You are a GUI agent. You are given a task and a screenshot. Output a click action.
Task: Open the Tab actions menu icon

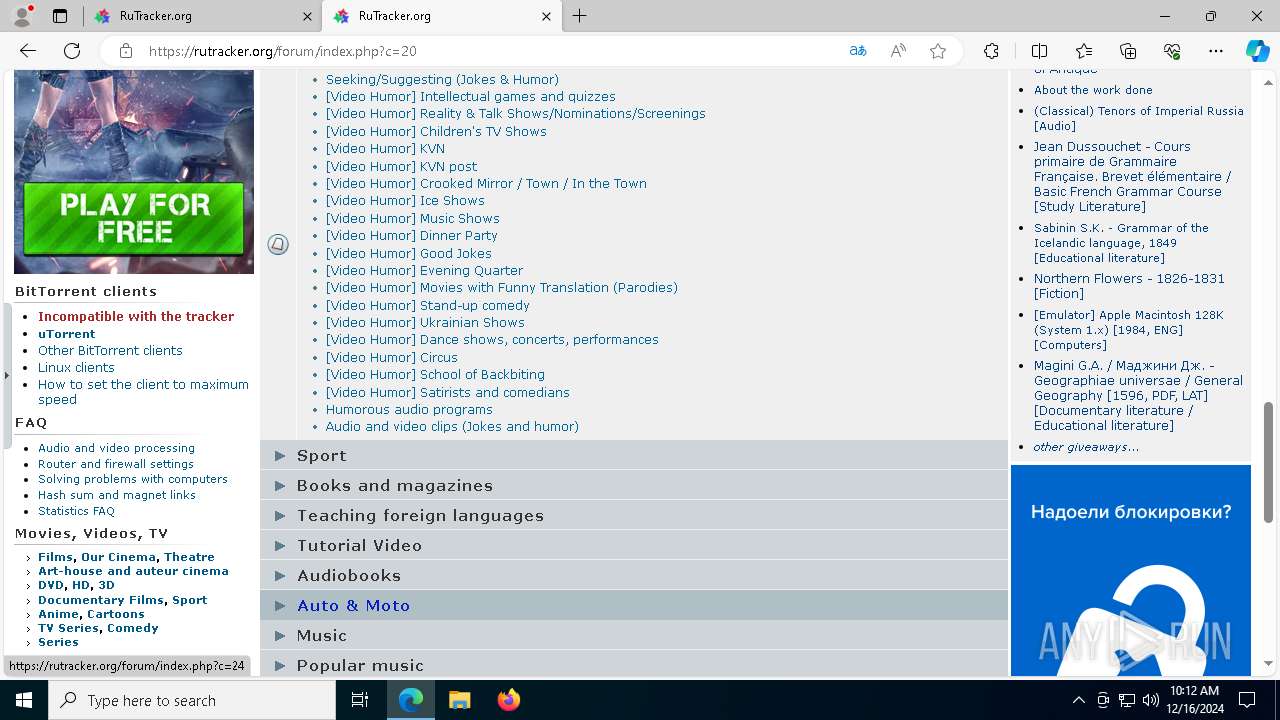(60, 16)
